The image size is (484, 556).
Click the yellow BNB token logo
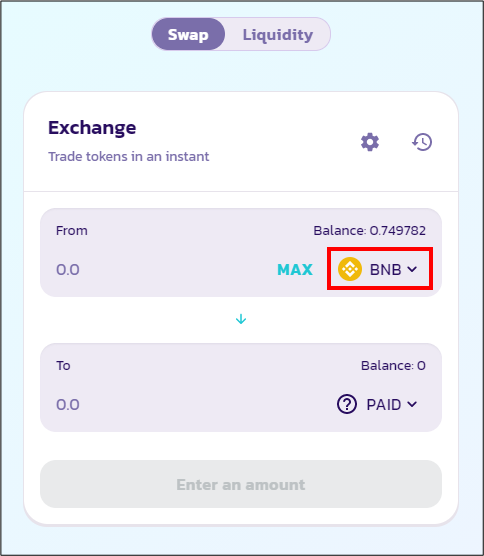tap(350, 269)
